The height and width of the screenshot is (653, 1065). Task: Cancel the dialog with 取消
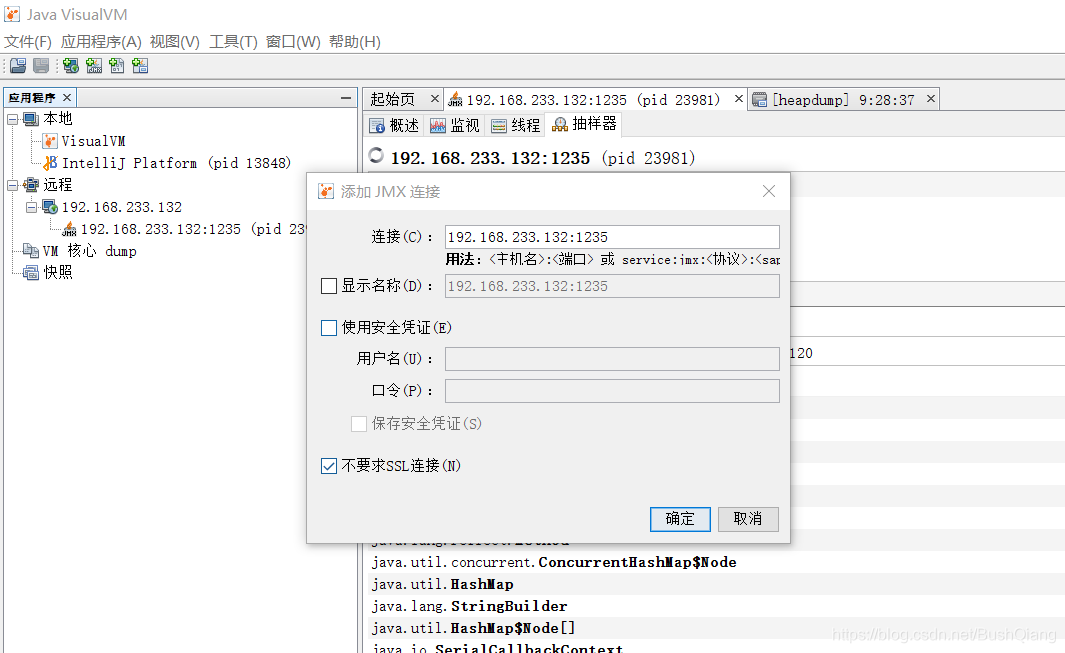pos(748,519)
